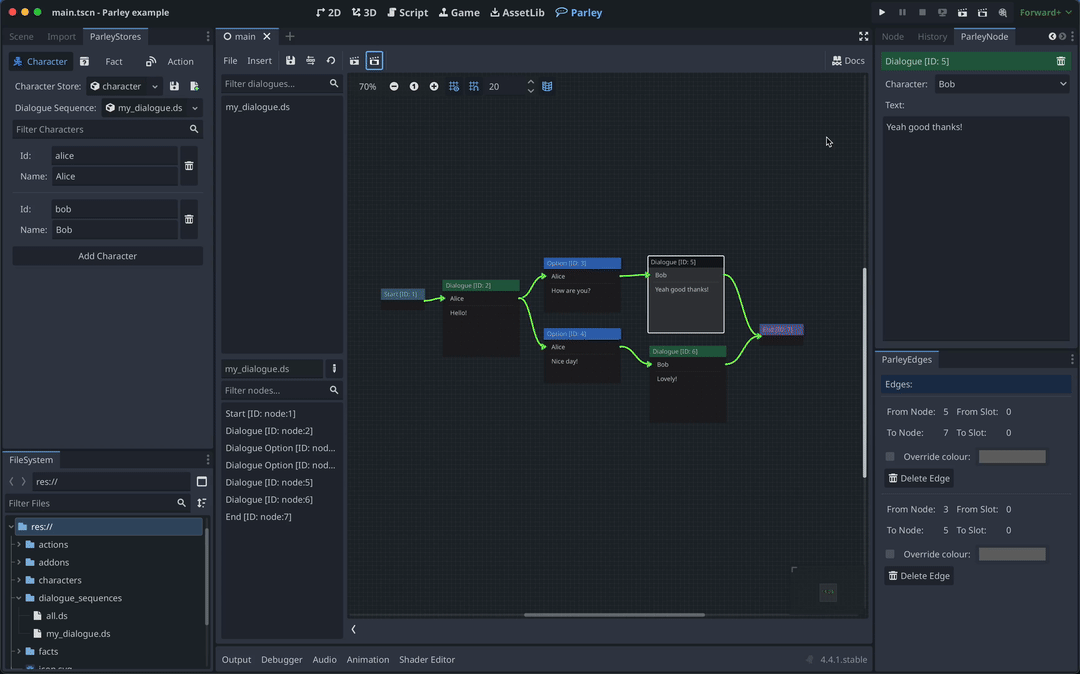Save the dialogue with the toolbar save icon
Screen dimensions: 1080x674
[x=290, y=61]
